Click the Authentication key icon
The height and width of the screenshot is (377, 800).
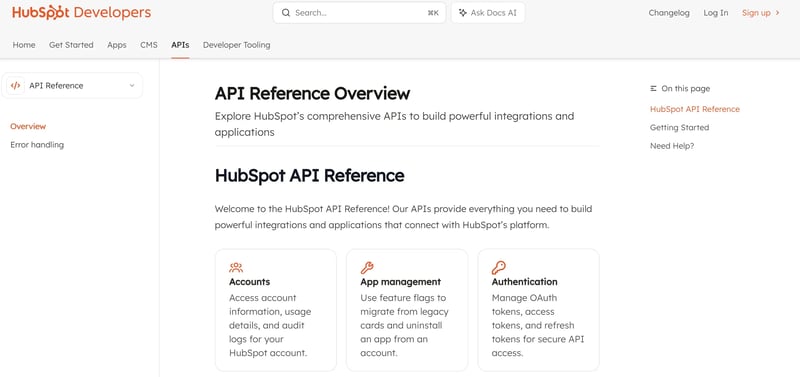tap(498, 267)
